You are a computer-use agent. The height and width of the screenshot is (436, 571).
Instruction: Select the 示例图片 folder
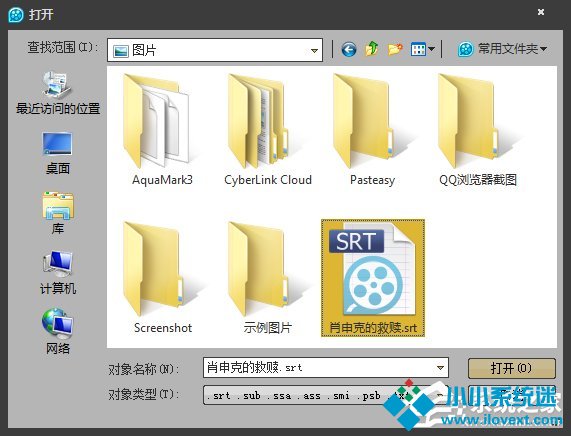(268, 278)
